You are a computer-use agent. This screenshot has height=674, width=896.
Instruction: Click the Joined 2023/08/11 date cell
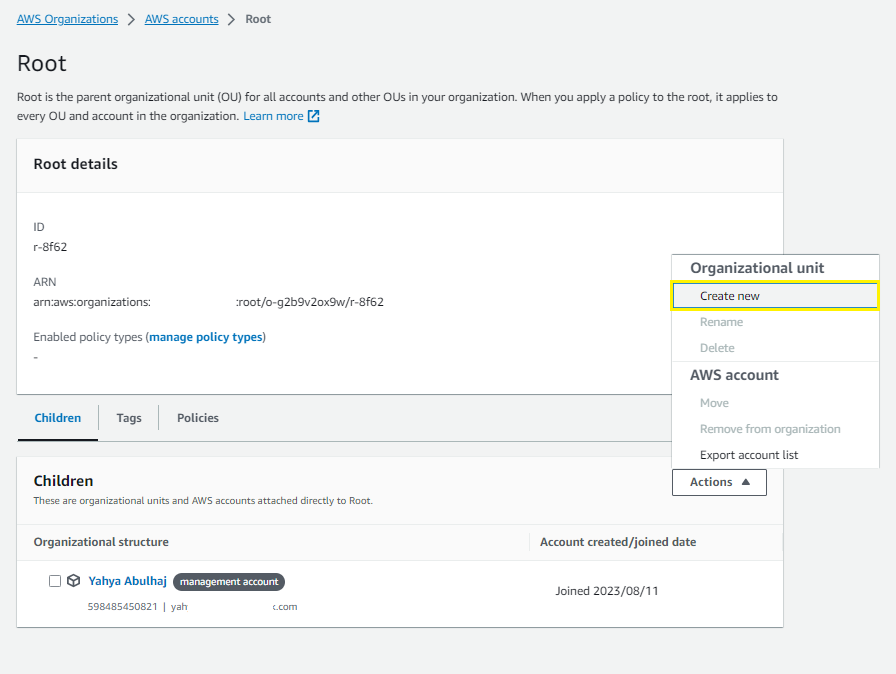(x=606, y=591)
